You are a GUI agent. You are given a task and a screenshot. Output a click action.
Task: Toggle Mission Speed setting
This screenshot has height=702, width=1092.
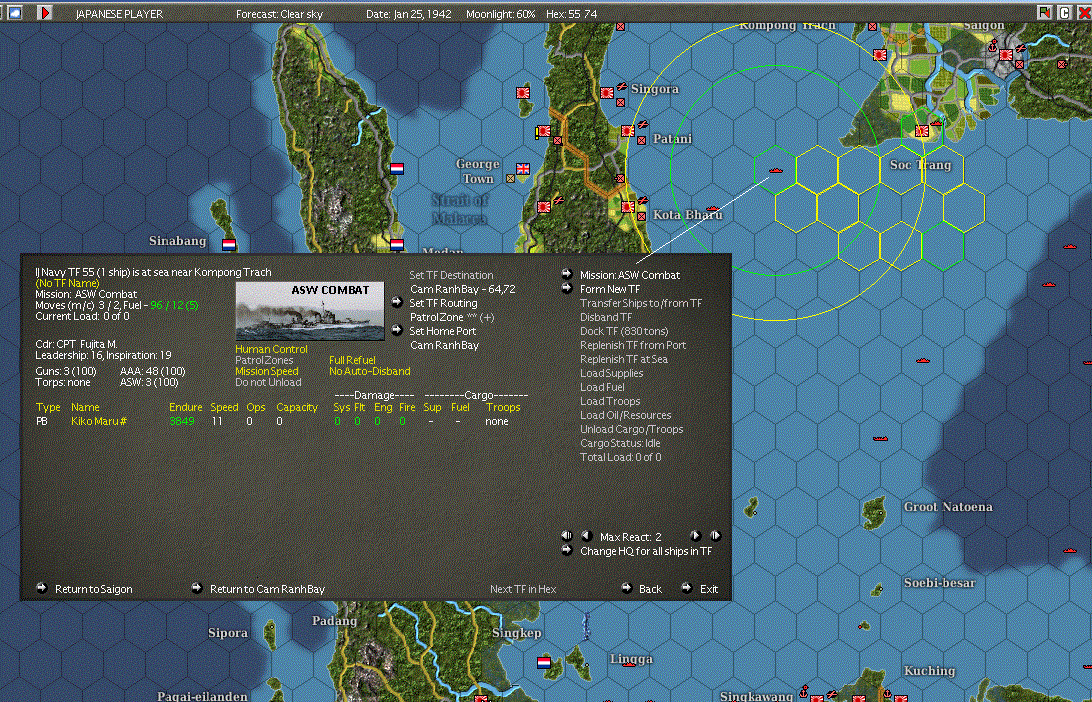coord(267,371)
